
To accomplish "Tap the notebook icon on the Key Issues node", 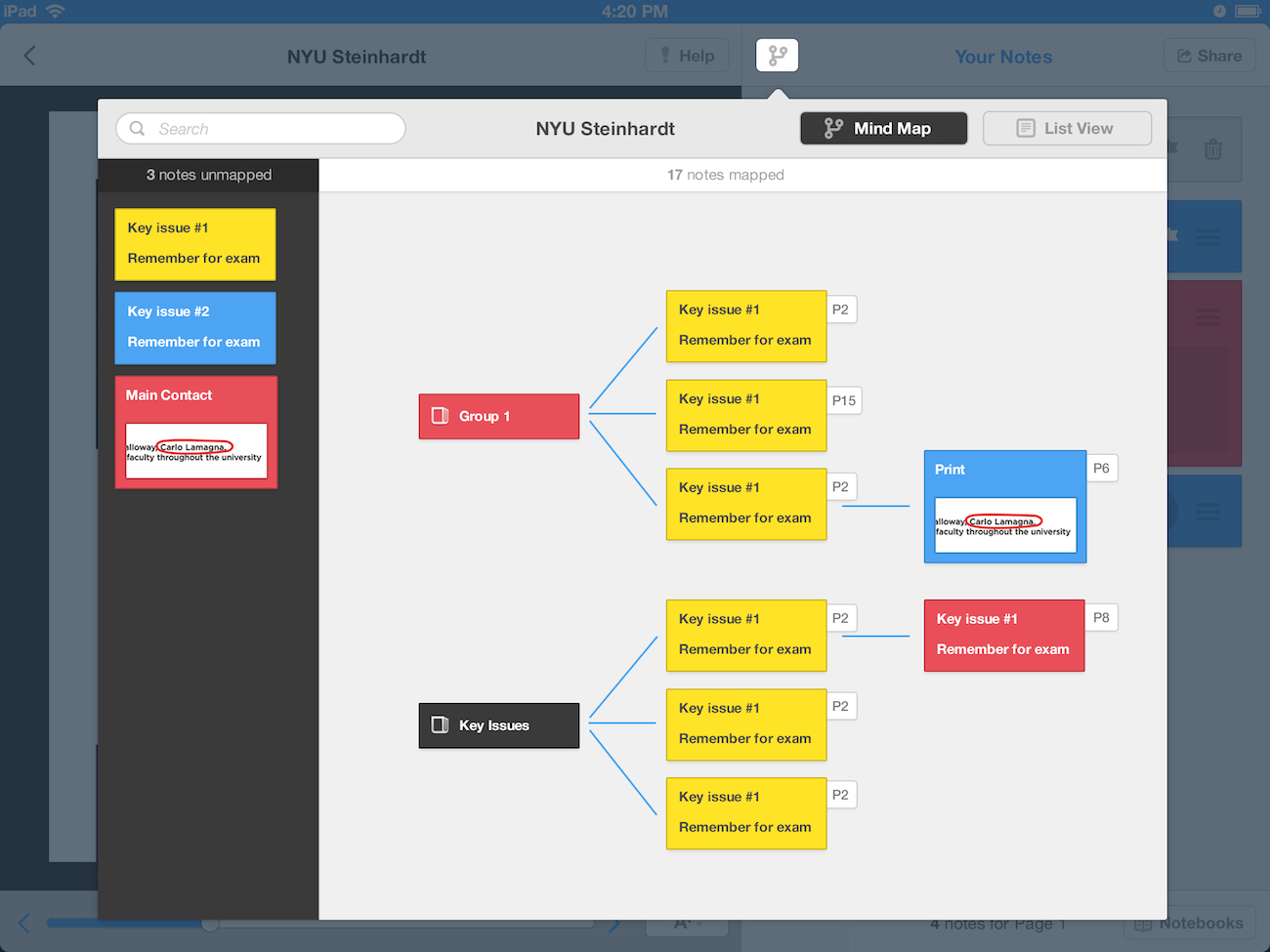I will click(441, 725).
